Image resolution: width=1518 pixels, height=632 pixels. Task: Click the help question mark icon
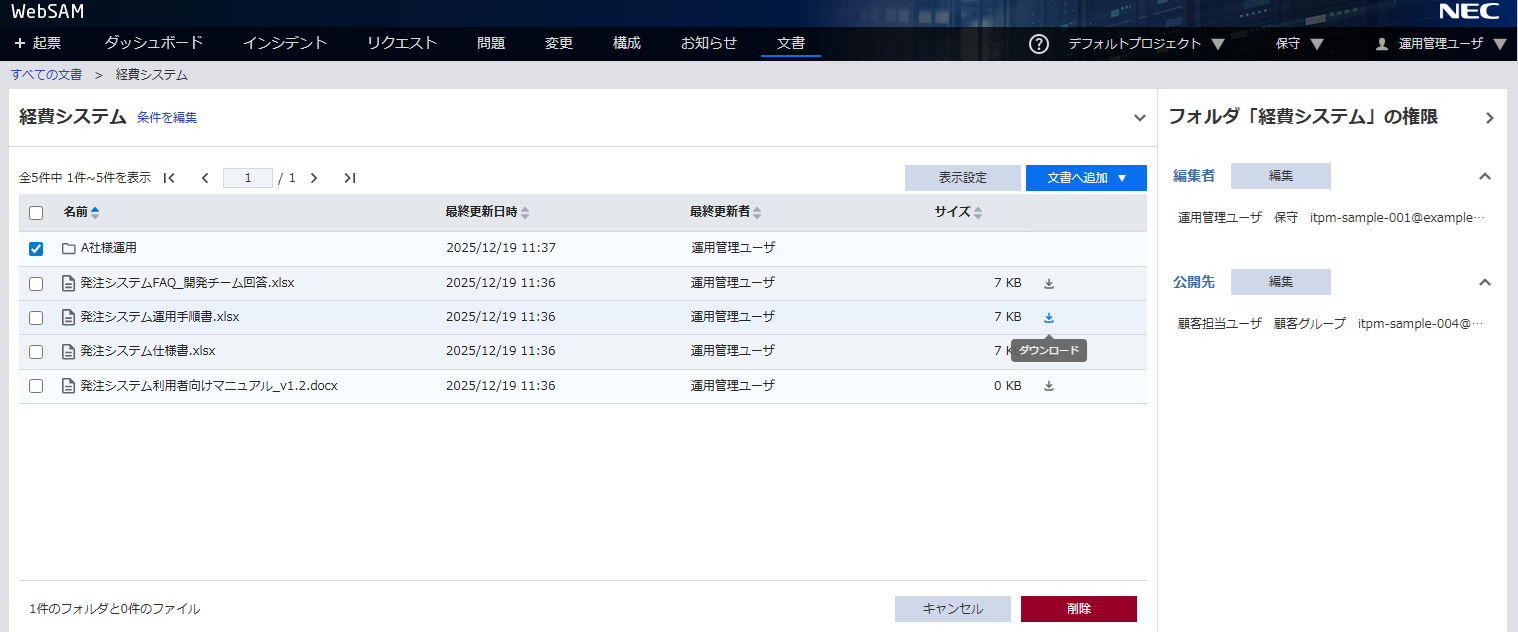click(1039, 44)
